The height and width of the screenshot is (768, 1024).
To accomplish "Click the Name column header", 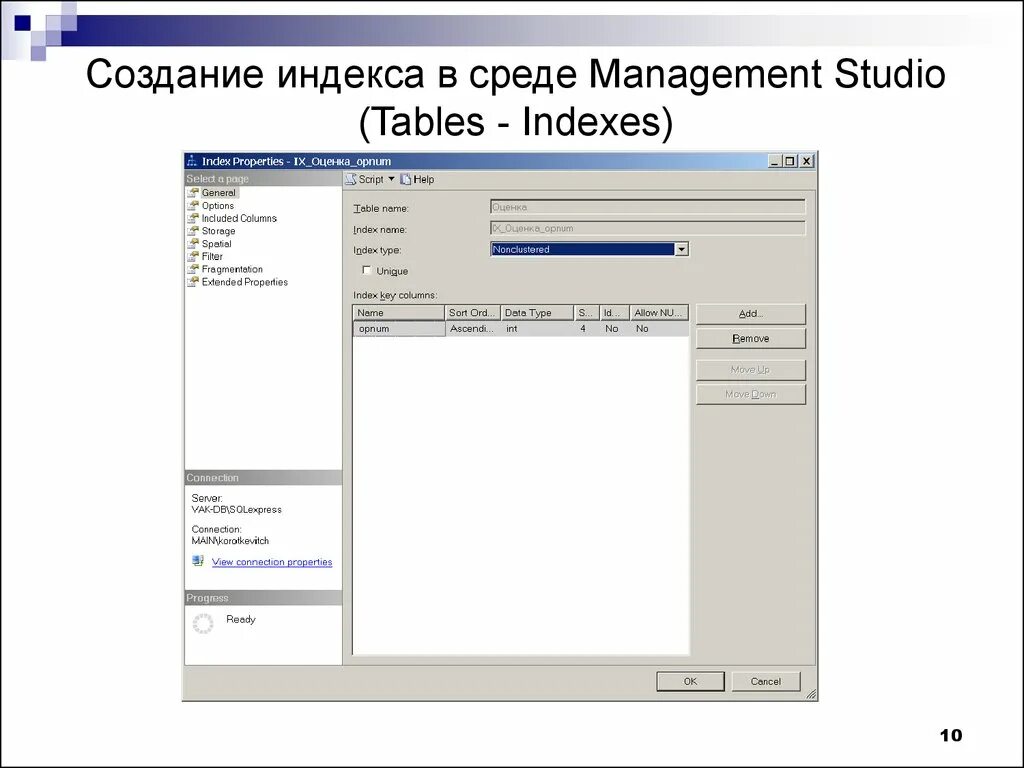I will (x=399, y=313).
